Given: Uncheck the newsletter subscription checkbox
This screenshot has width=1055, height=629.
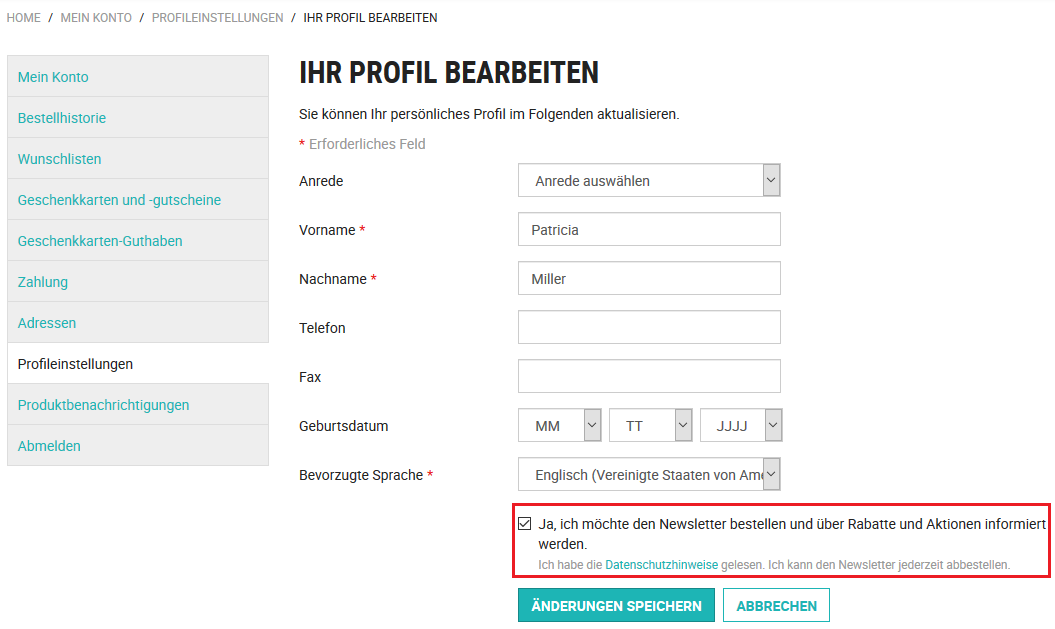Looking at the screenshot, I should [524, 522].
